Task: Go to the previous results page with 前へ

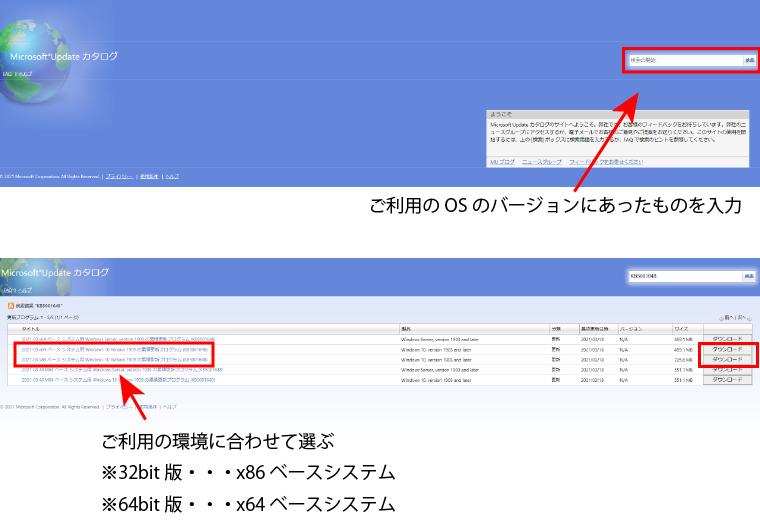Action: click(727, 318)
